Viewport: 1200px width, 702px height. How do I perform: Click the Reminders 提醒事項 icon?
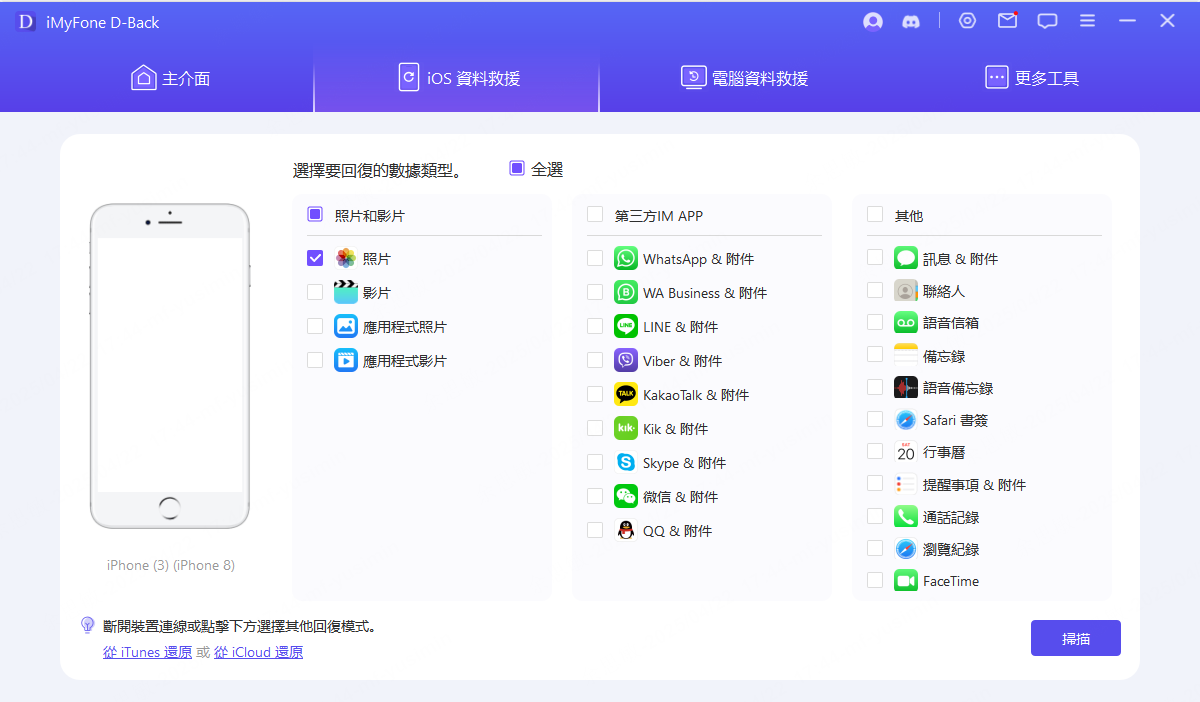click(x=906, y=484)
